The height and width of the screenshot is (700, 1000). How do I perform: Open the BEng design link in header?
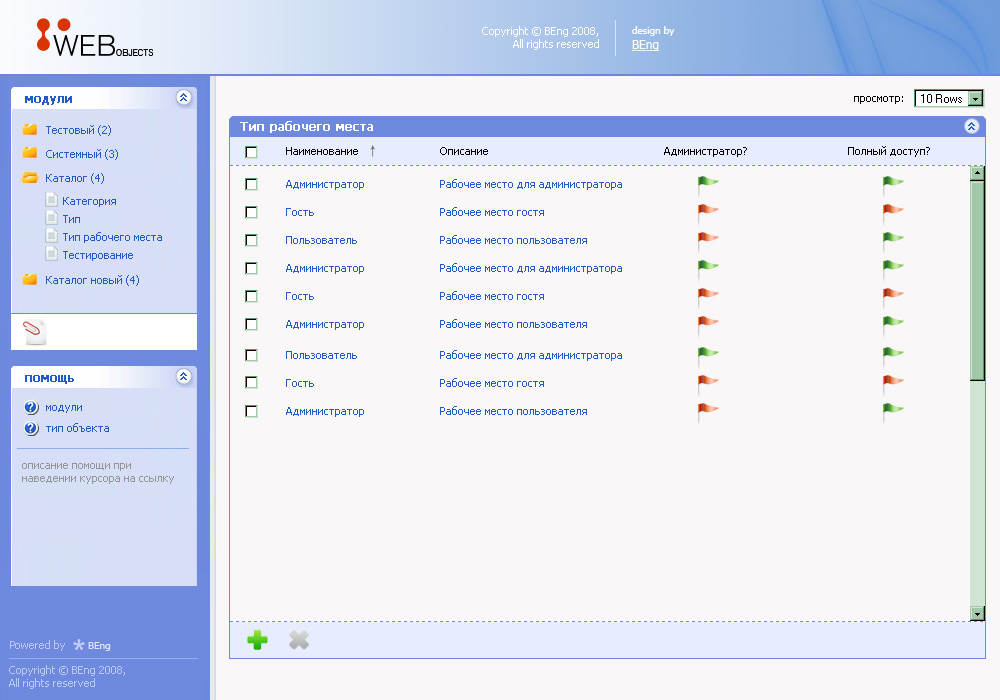tap(645, 45)
